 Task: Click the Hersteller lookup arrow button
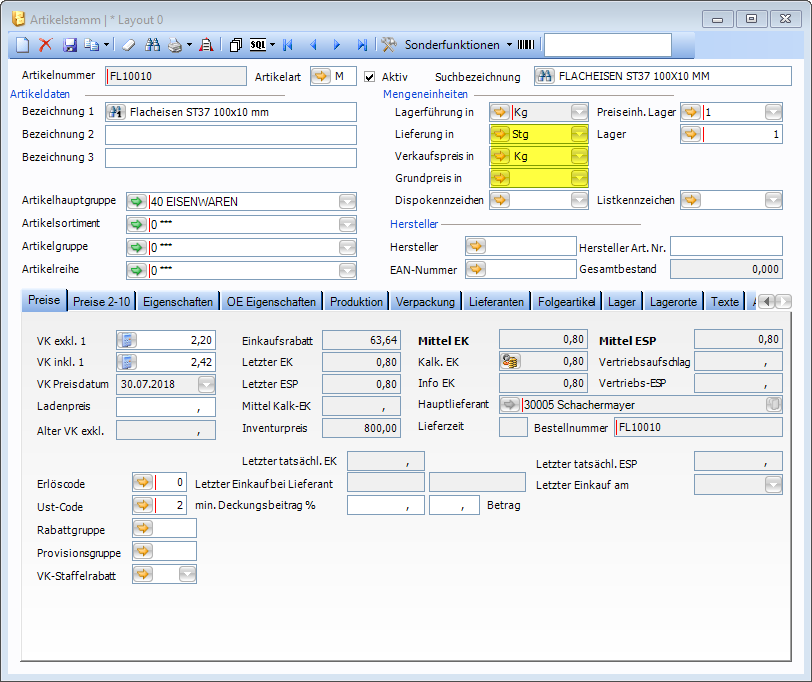click(x=476, y=246)
